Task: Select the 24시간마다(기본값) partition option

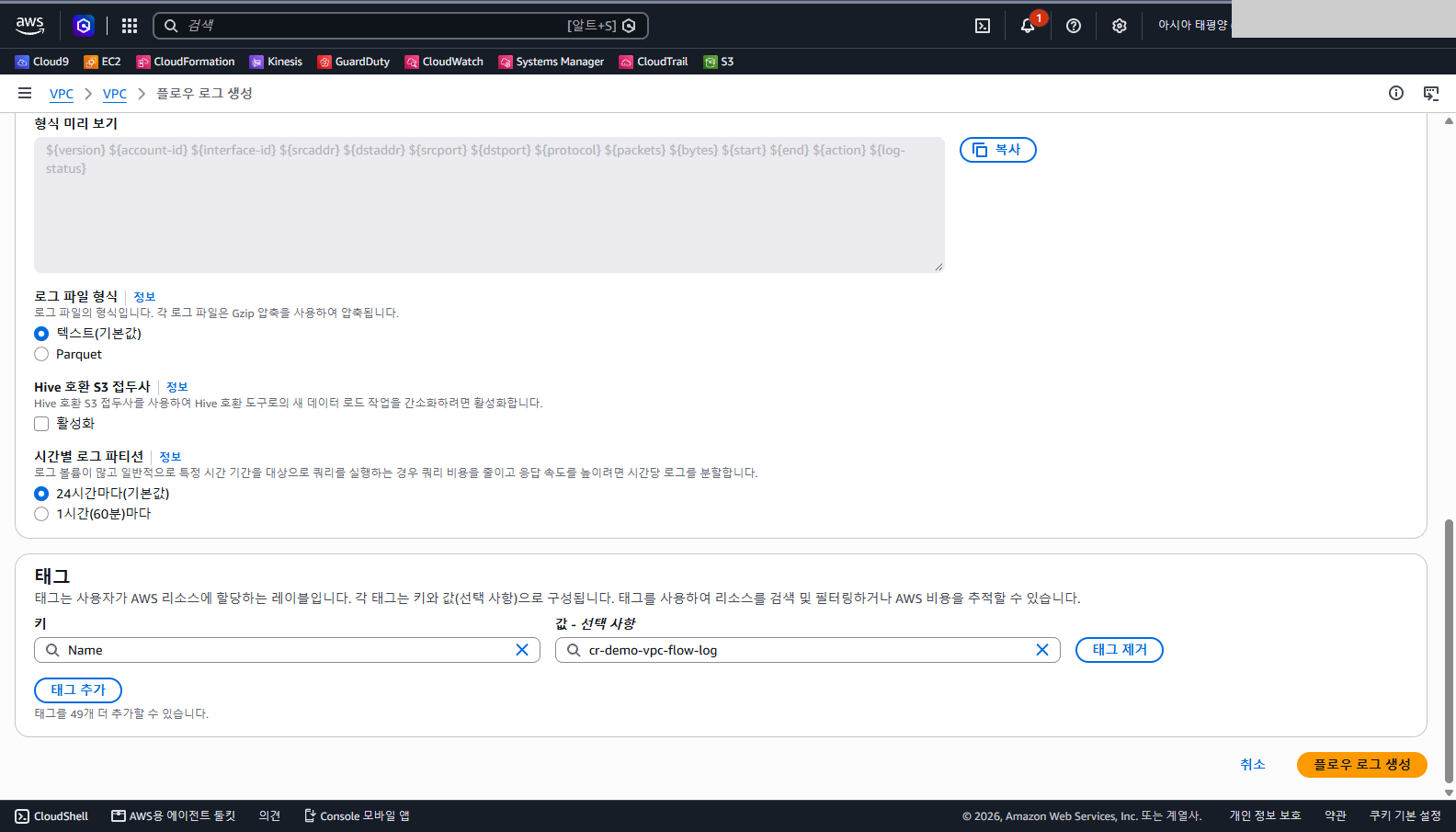Action: [x=41, y=494]
